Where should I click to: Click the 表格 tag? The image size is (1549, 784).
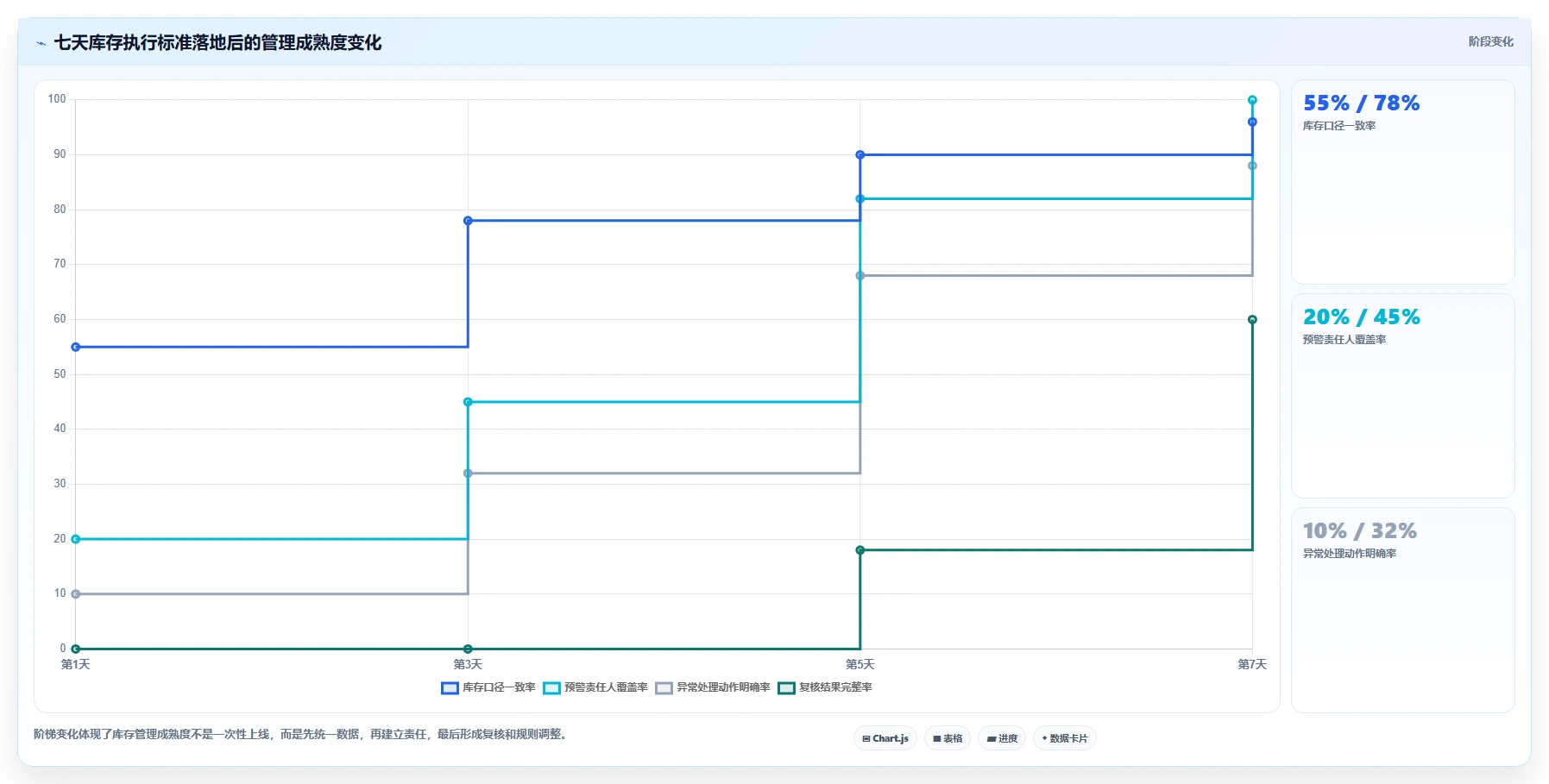tap(948, 738)
